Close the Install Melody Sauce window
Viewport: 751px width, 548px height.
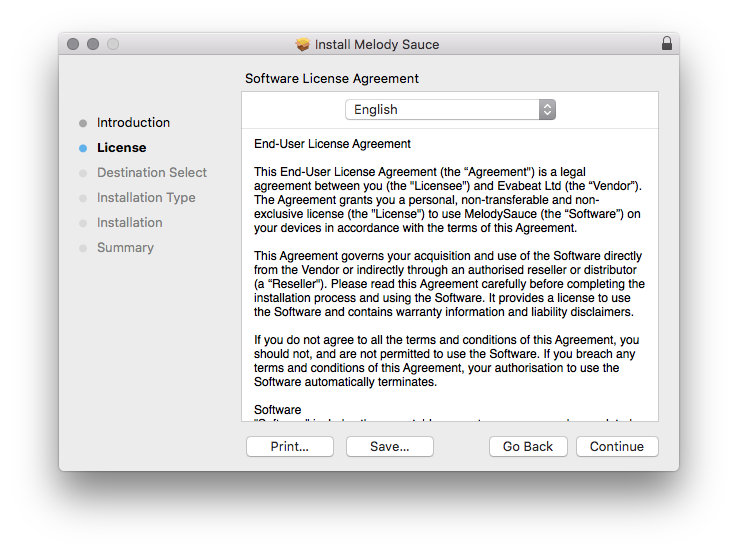(x=73, y=44)
